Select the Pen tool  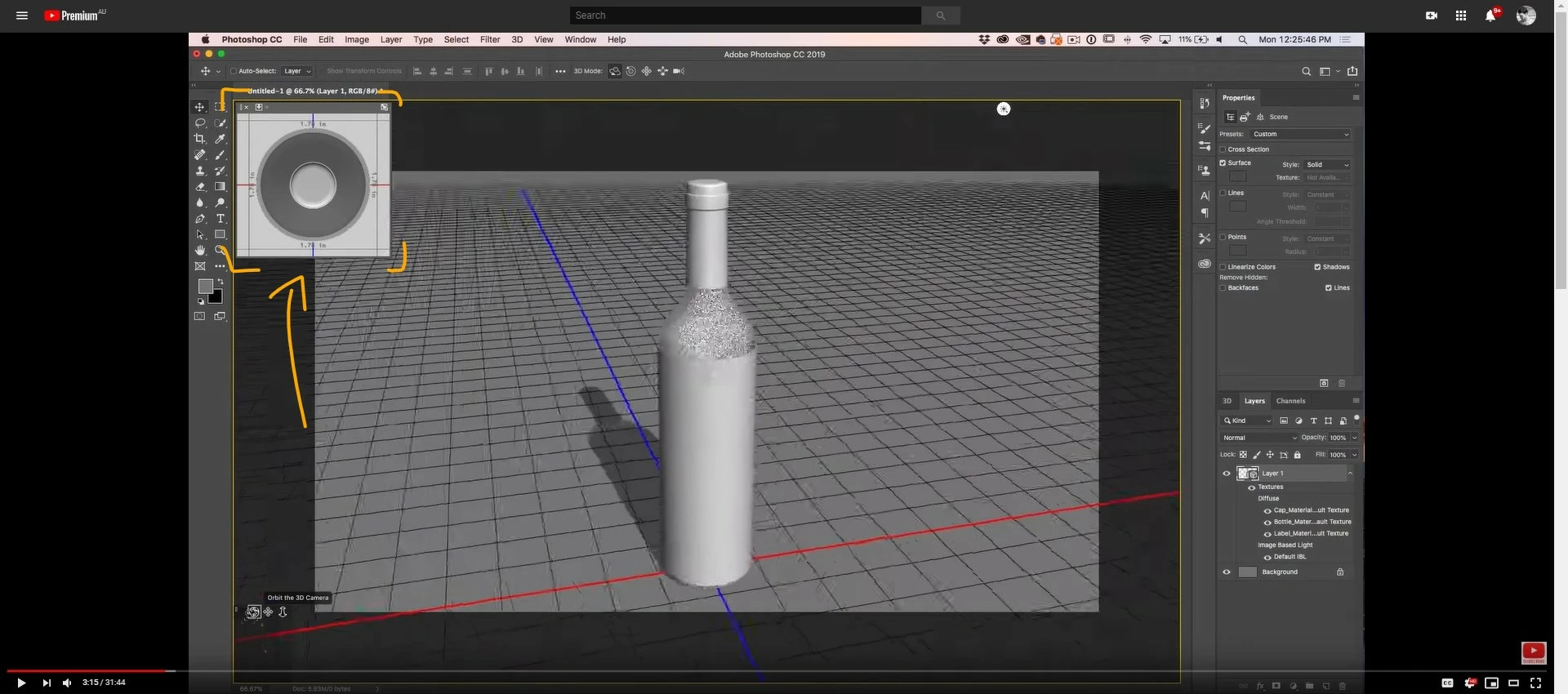coord(199,219)
